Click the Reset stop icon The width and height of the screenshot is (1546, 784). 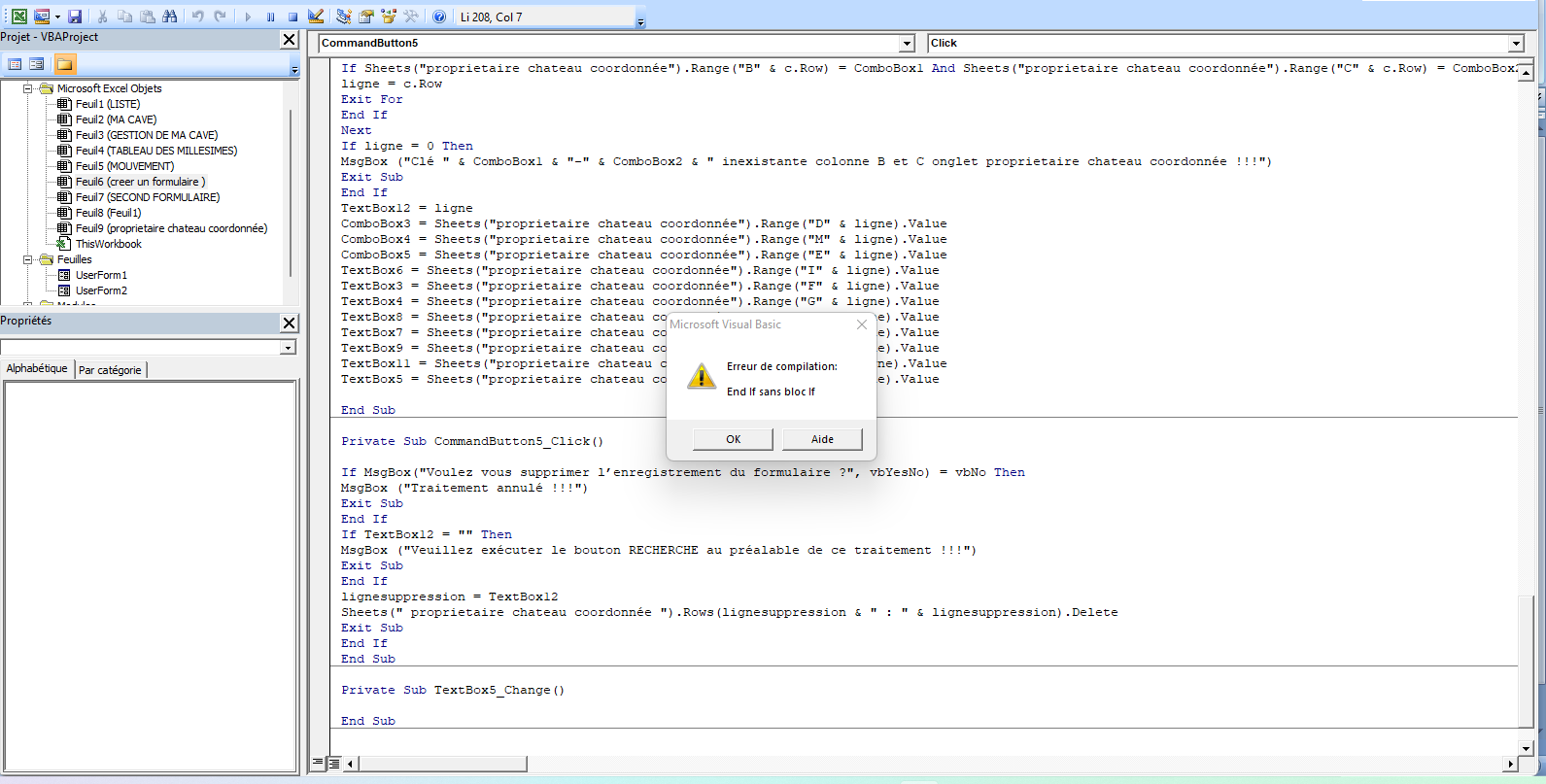292,17
